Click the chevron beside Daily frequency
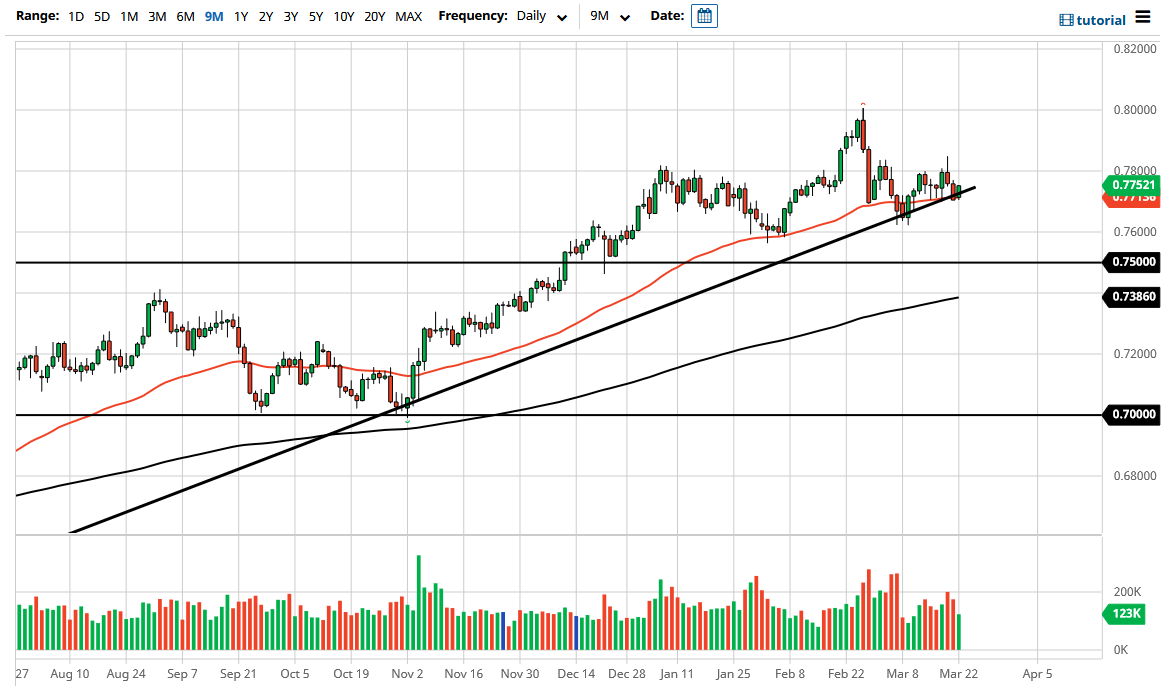This screenshot has width=1164, height=695. [x=561, y=17]
